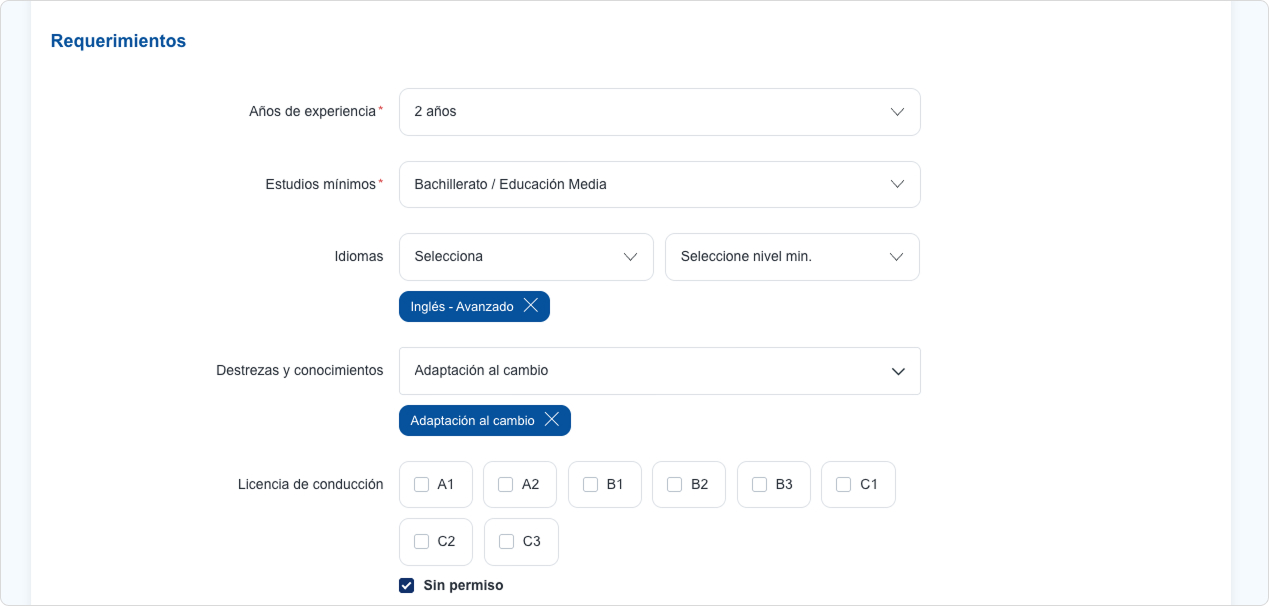
Task: Enable the C2 license checkbox
Action: [422, 542]
